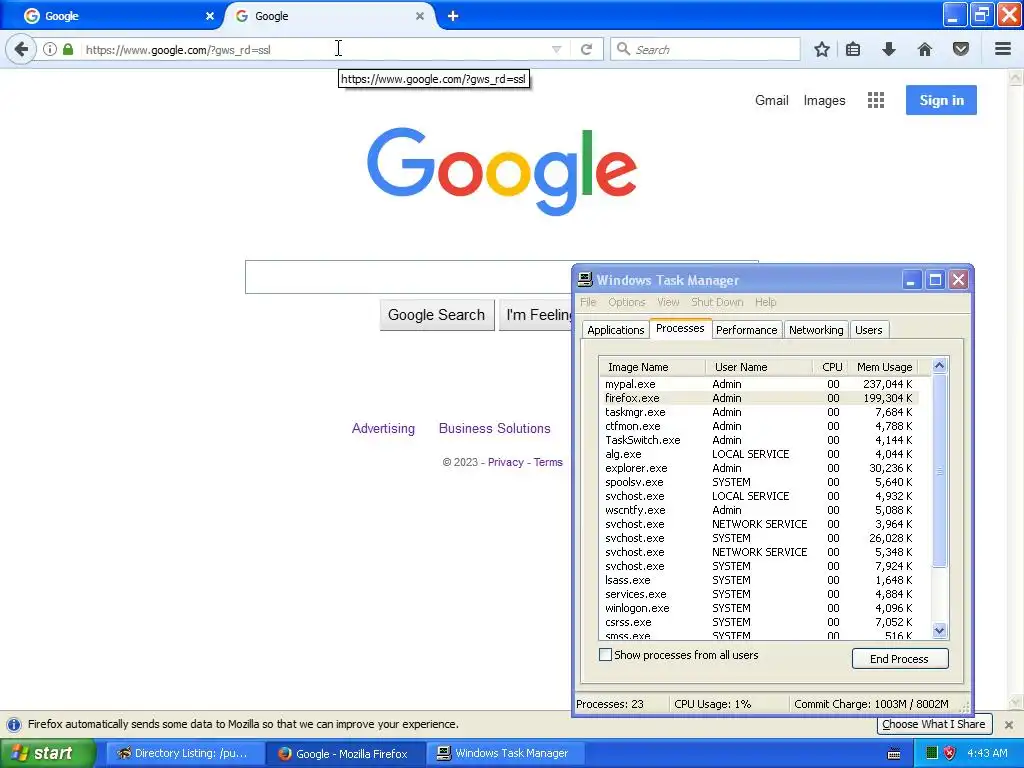Viewport: 1024px width, 768px height.
Task: Click in the Google search input box
Action: (408, 277)
